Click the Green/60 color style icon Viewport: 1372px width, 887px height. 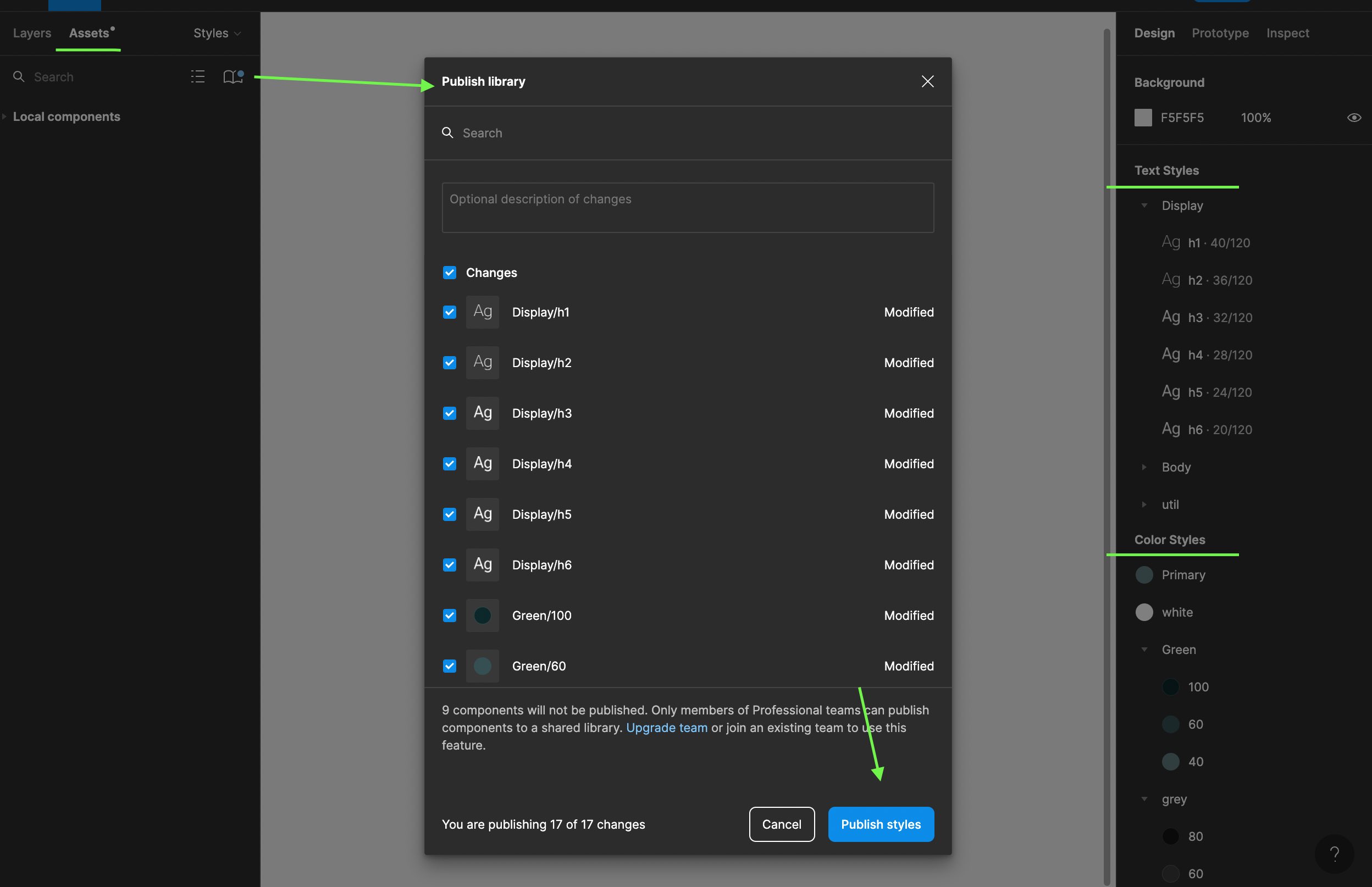pos(482,666)
